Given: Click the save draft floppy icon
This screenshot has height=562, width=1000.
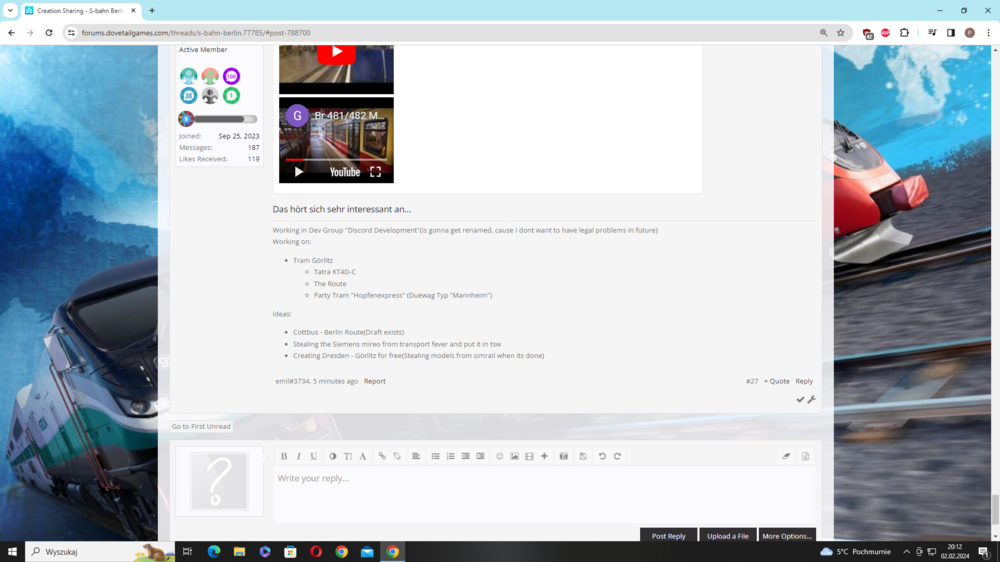Looking at the screenshot, I should click(x=583, y=456).
